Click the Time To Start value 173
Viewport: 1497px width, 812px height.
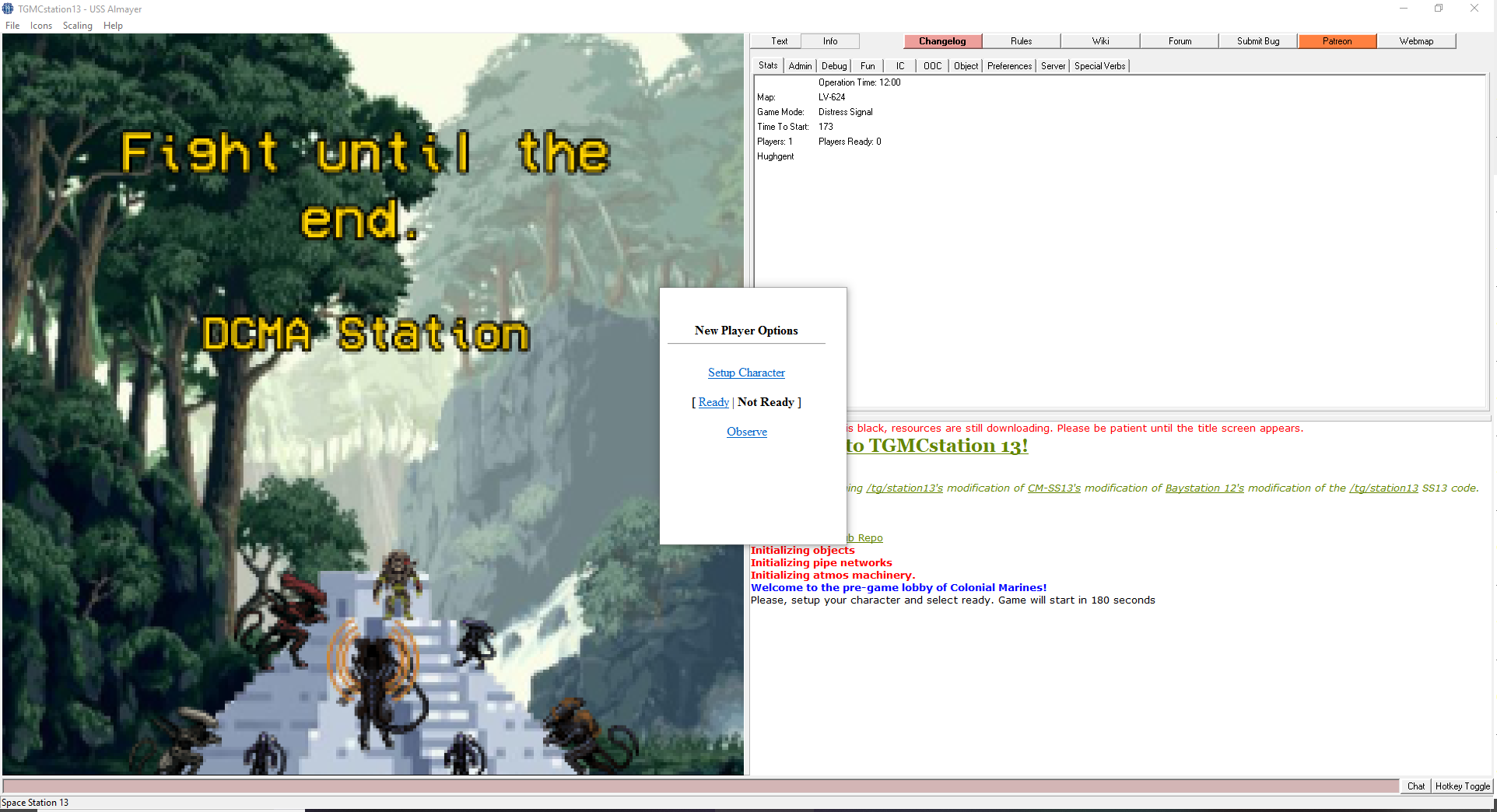tap(826, 127)
